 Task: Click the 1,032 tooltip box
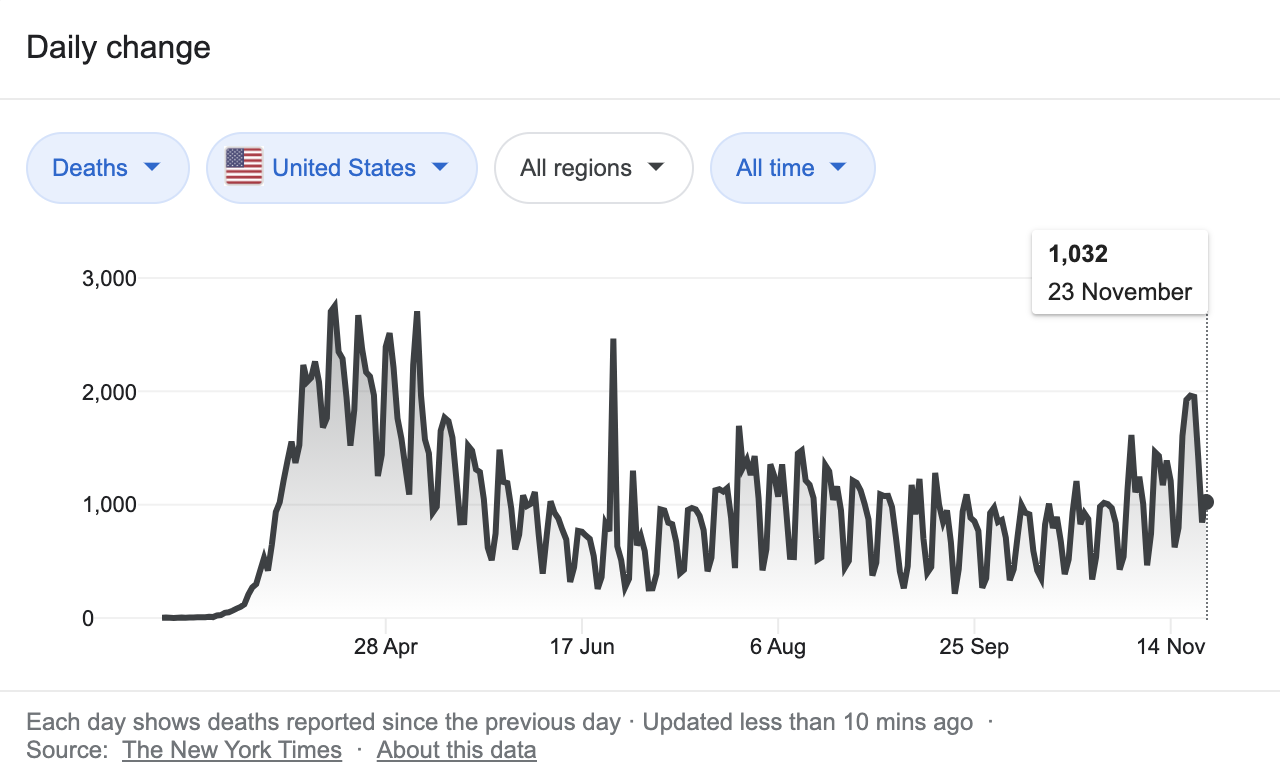1119,273
